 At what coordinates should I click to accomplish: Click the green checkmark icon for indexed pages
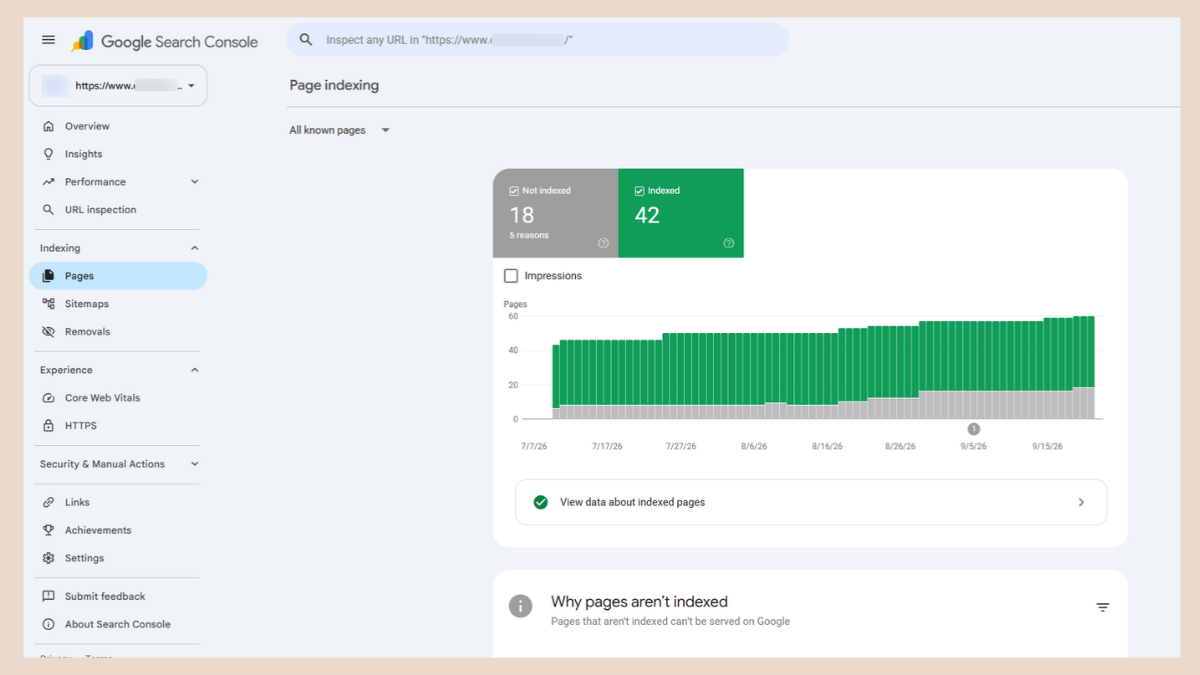pos(541,502)
